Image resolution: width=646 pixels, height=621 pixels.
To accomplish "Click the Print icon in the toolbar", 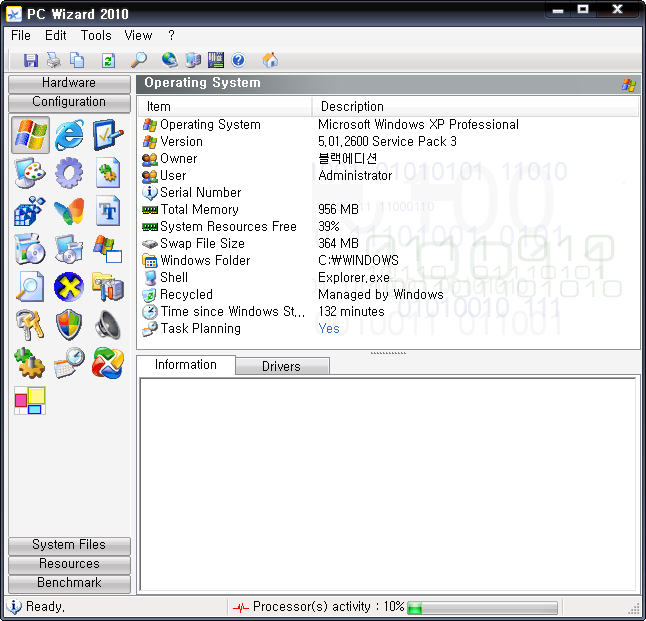I will (54, 61).
